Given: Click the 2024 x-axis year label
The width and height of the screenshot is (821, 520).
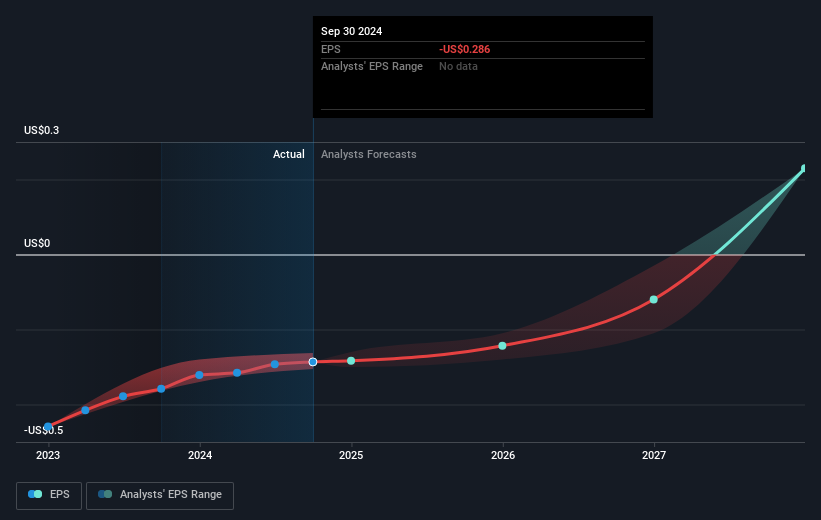Looking at the screenshot, I should pos(200,455).
